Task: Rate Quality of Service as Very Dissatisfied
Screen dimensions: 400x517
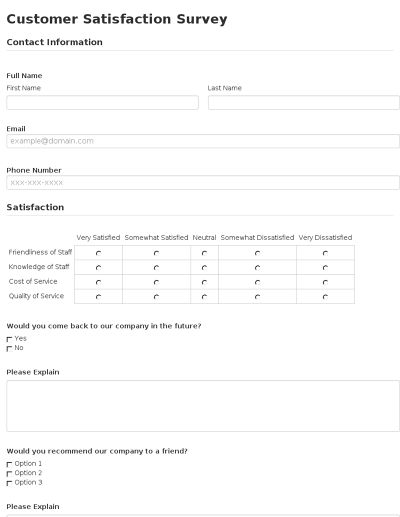Action: click(325, 297)
